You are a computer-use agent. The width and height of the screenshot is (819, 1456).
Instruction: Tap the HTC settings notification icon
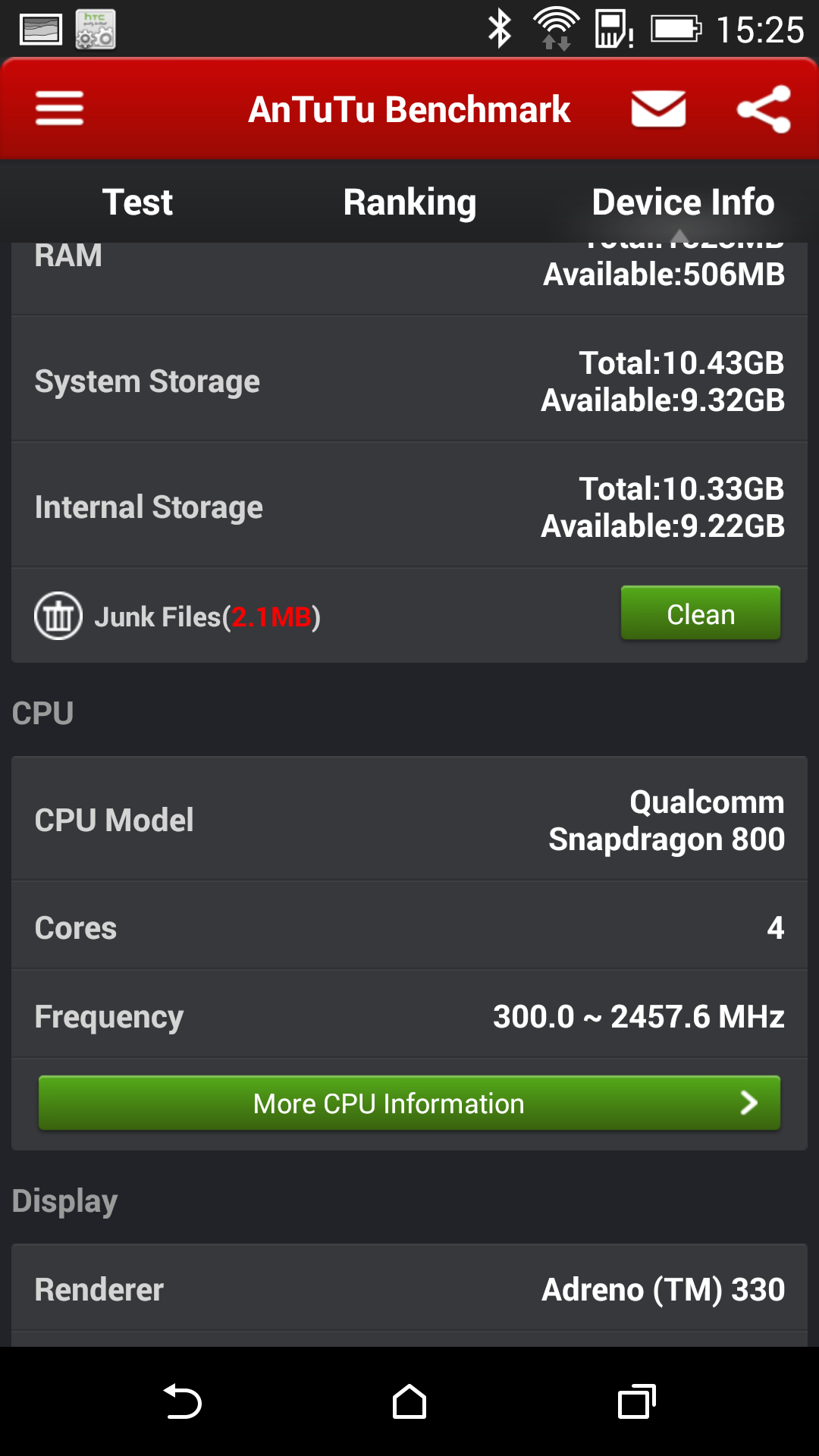click(x=96, y=30)
